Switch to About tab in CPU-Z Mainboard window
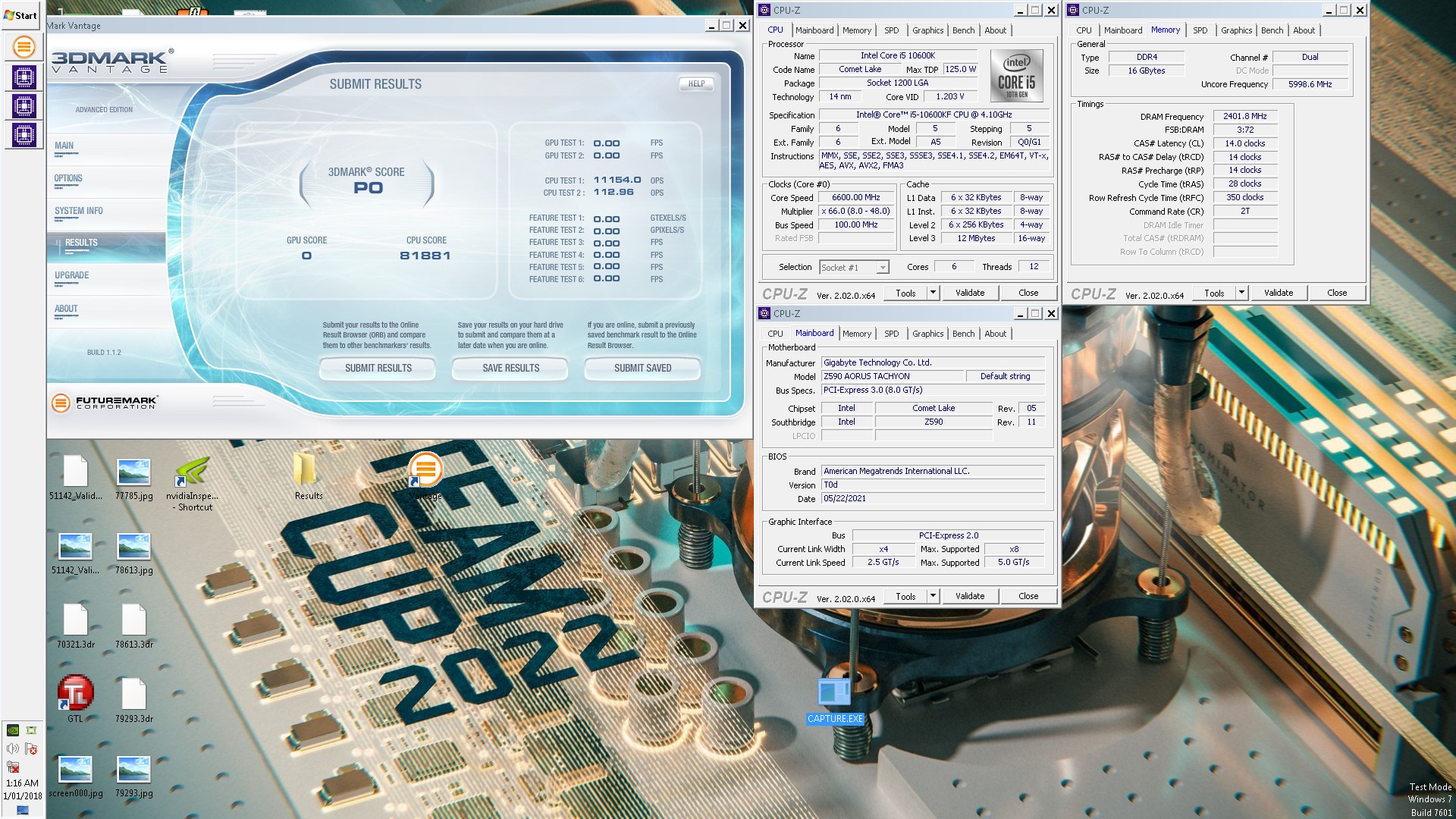1456x819 pixels. [995, 334]
